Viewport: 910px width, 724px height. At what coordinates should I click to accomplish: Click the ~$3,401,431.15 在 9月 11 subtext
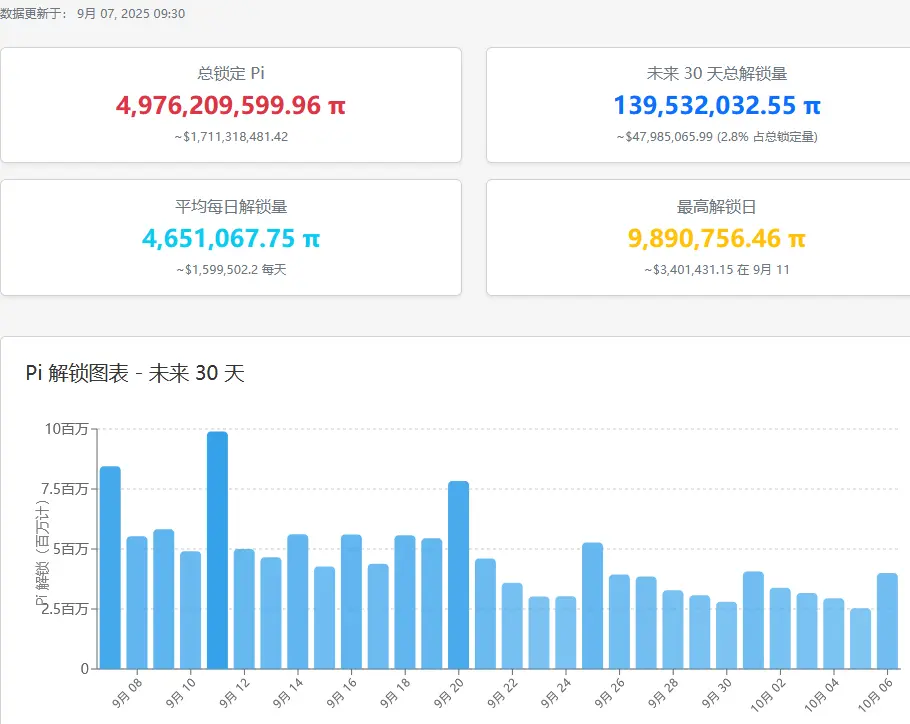pyautogui.click(x=717, y=270)
